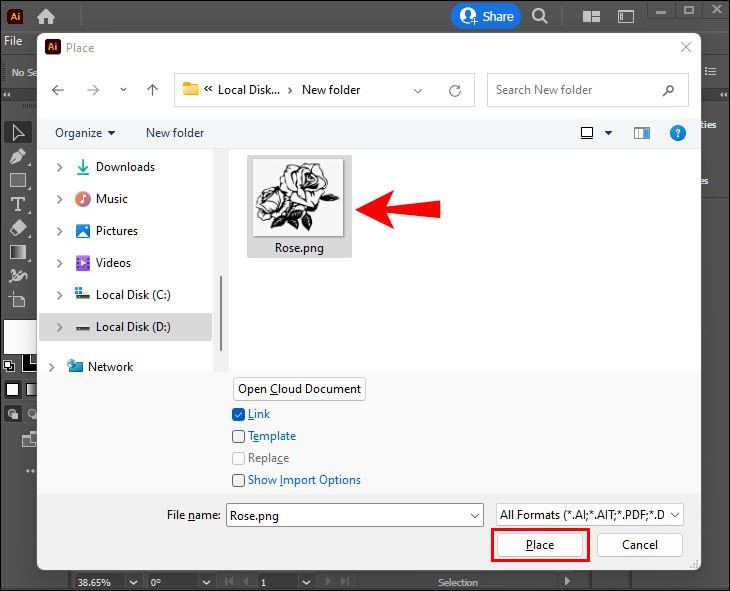
Task: Click the Cancel button
Action: (640, 545)
